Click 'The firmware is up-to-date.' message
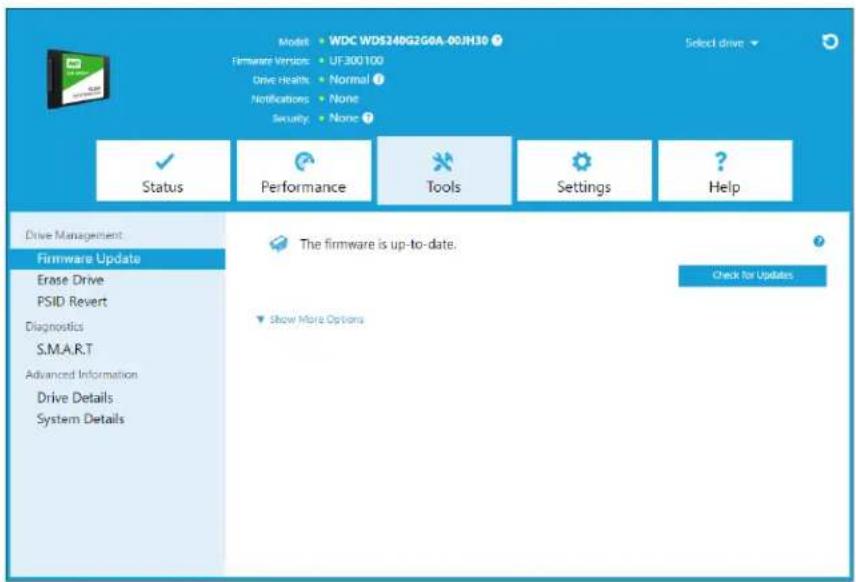The width and height of the screenshot is (856, 582). [378, 244]
